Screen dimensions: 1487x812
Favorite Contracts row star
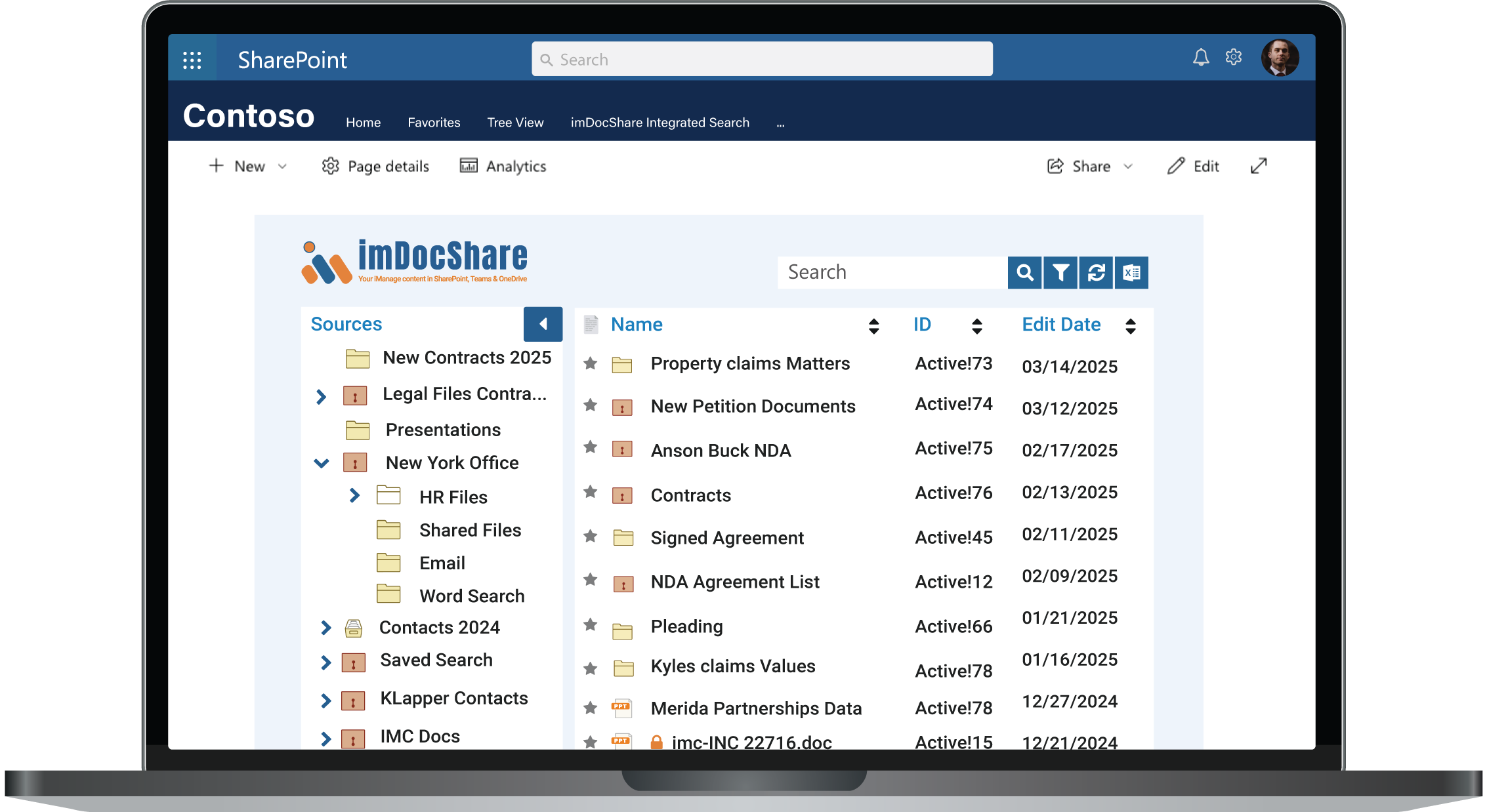pyautogui.click(x=591, y=491)
